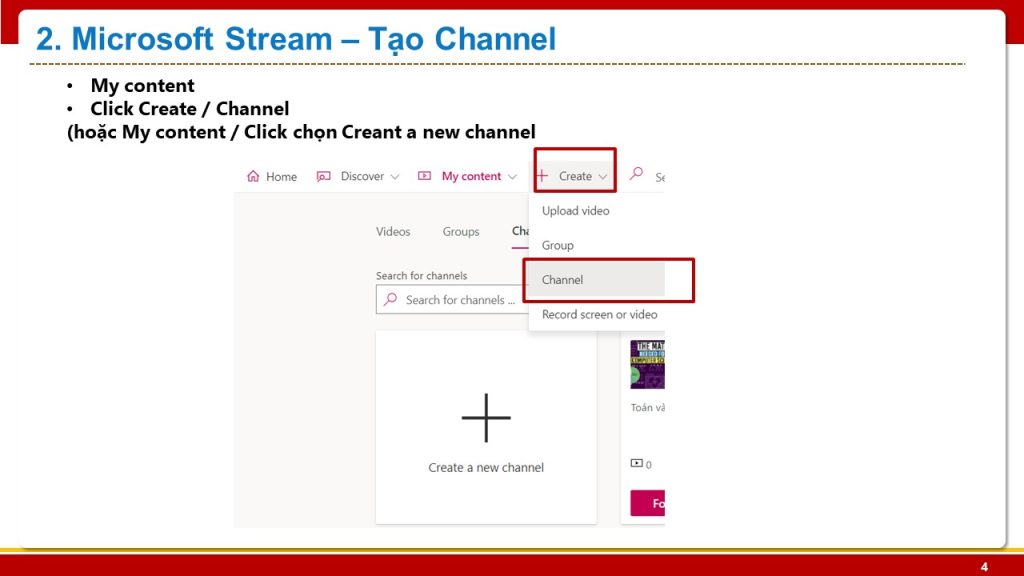1024x576 pixels.
Task: Click the Discover icon in the navigation bar
Action: [323, 176]
